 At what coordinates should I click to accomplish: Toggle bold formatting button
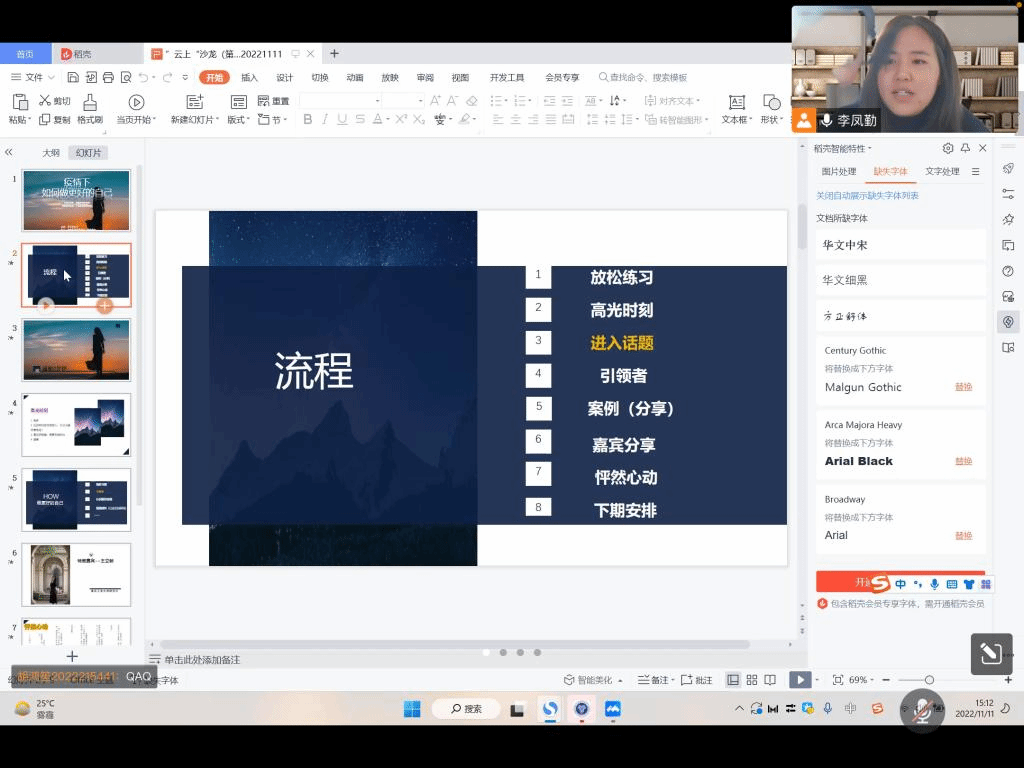coord(308,119)
